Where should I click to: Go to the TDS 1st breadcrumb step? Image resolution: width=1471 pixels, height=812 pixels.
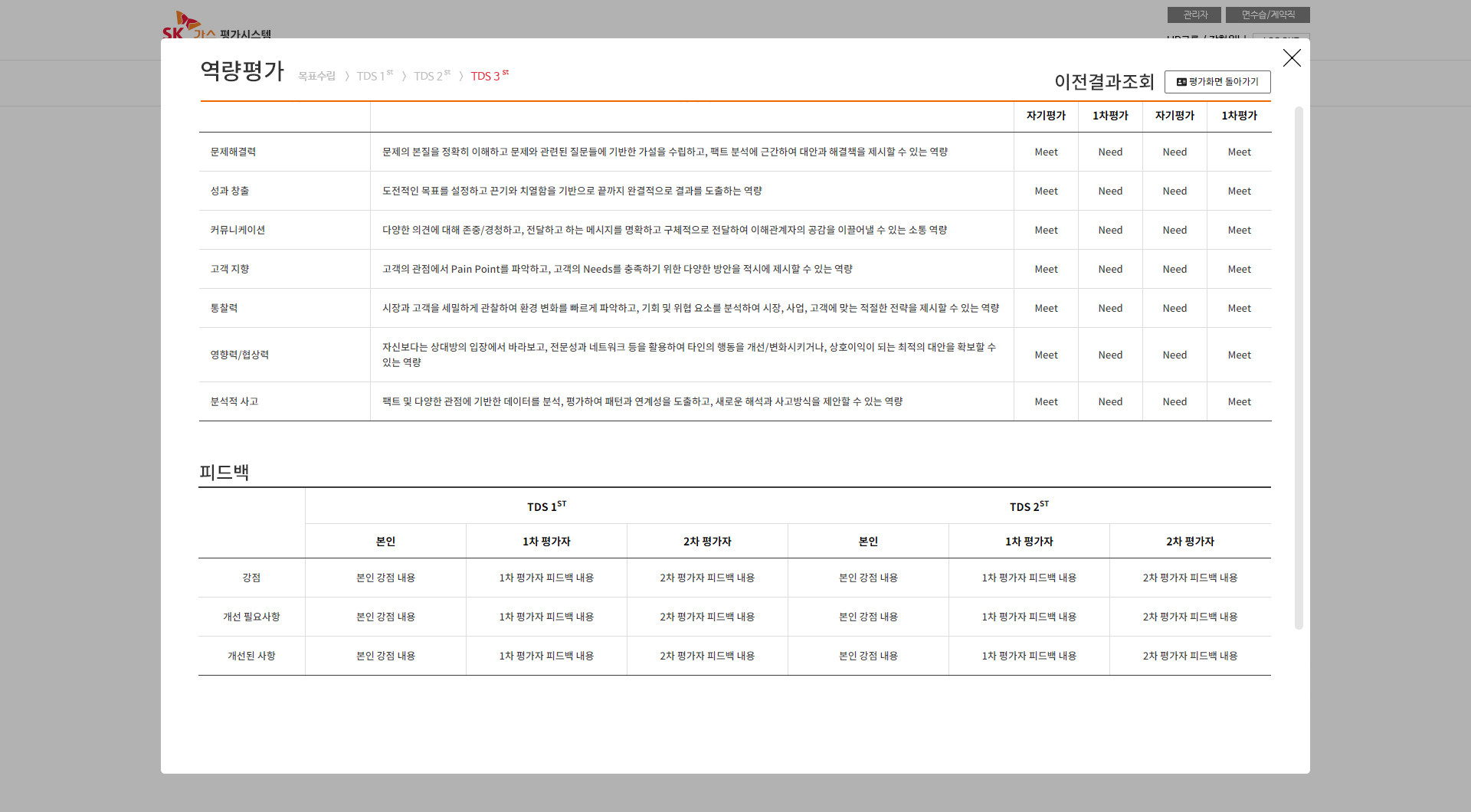[x=375, y=76]
